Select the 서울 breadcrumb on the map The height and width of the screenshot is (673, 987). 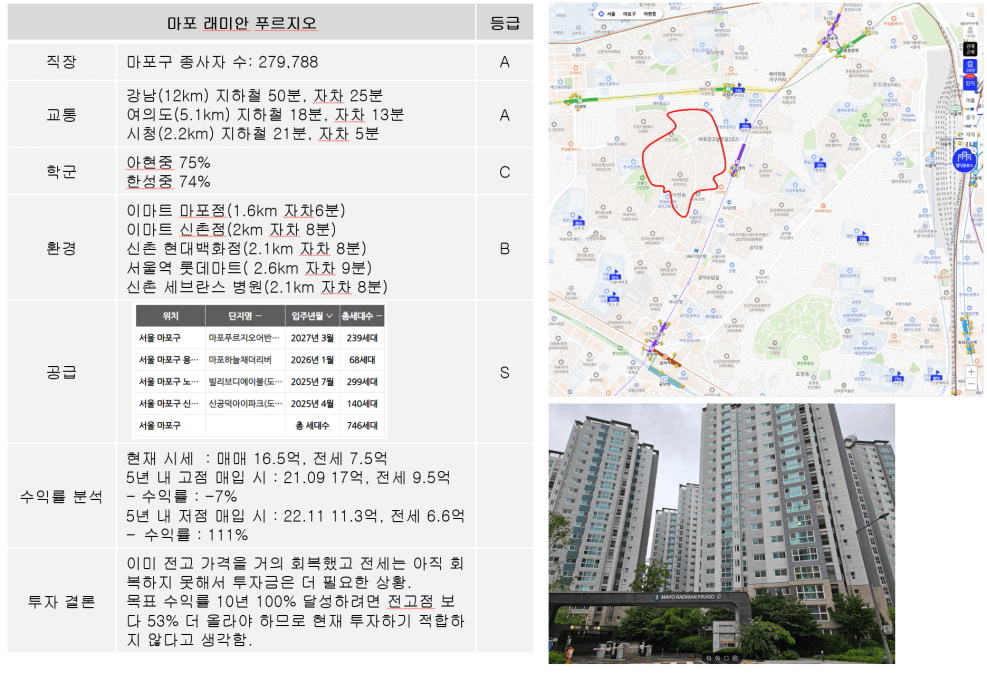coord(611,14)
